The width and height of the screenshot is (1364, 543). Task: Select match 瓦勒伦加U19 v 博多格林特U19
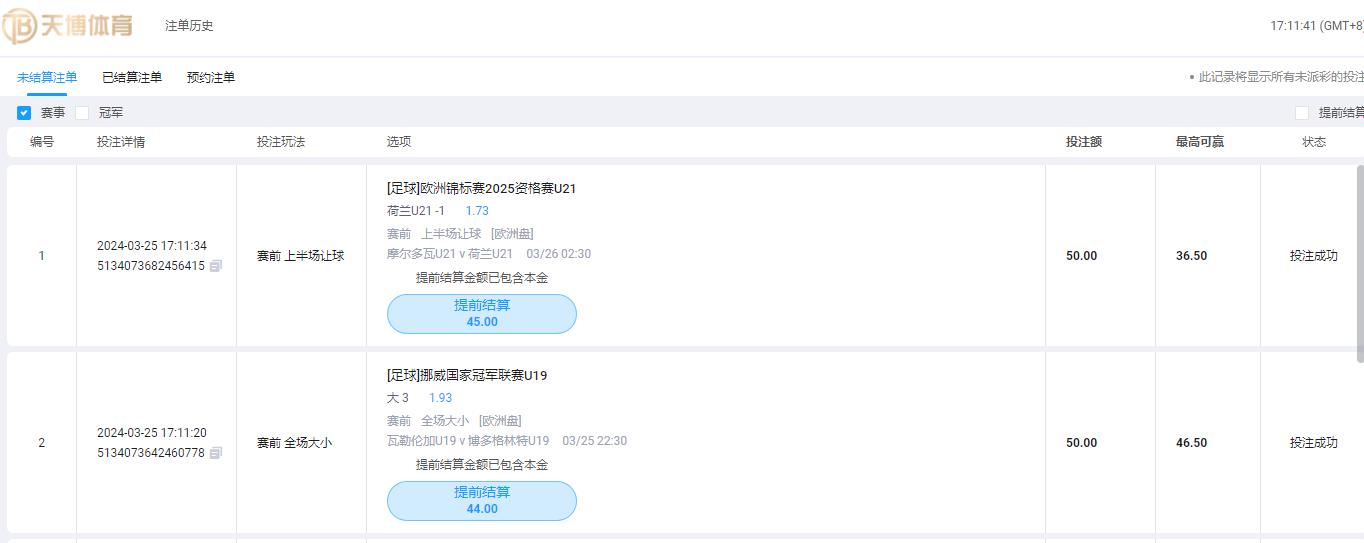pos(468,441)
